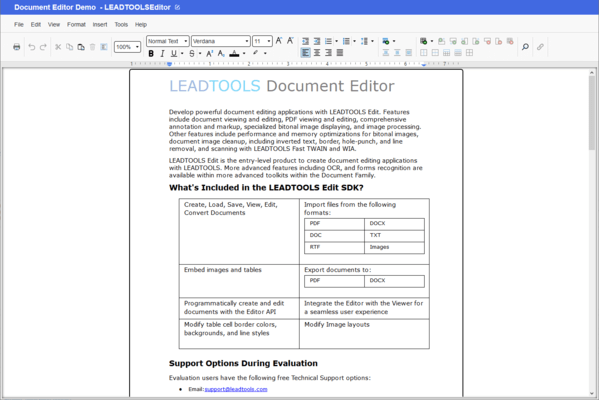
Task: Click the left indent marker on ruler
Action: (169, 64)
